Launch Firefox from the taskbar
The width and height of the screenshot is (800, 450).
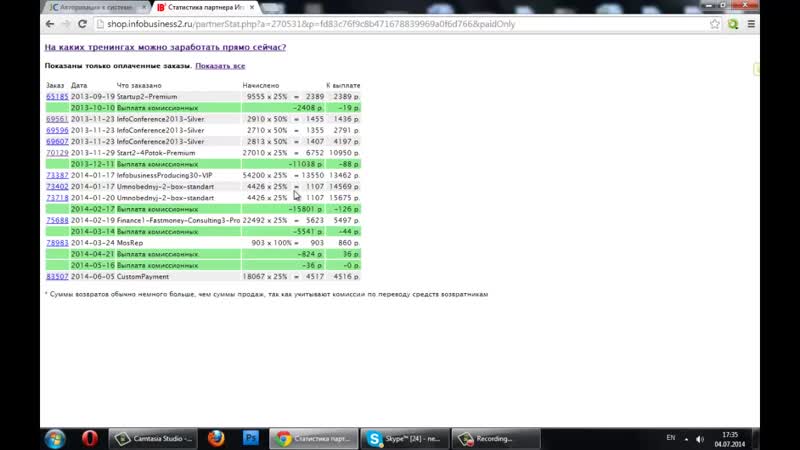tap(216, 438)
